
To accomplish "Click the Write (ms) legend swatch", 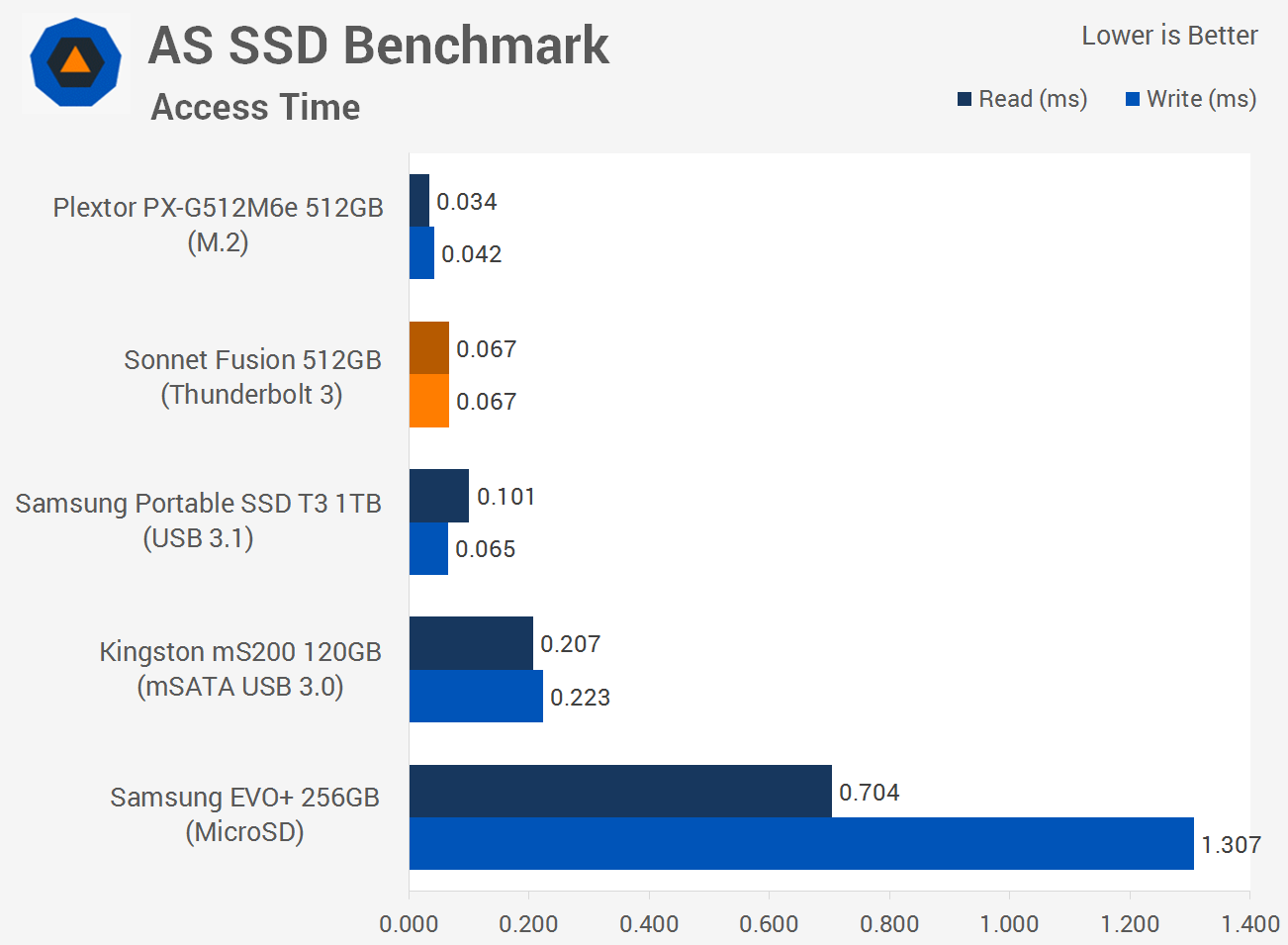I will point(1133,99).
